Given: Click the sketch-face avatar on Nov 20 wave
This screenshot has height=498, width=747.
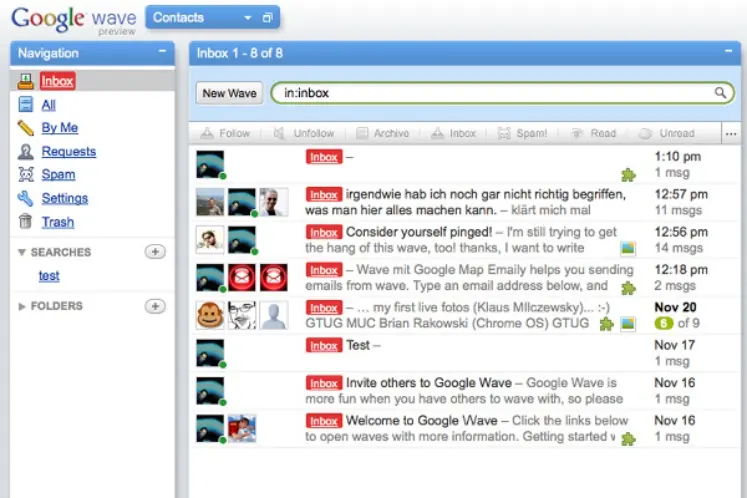Looking at the screenshot, I should click(242, 315).
